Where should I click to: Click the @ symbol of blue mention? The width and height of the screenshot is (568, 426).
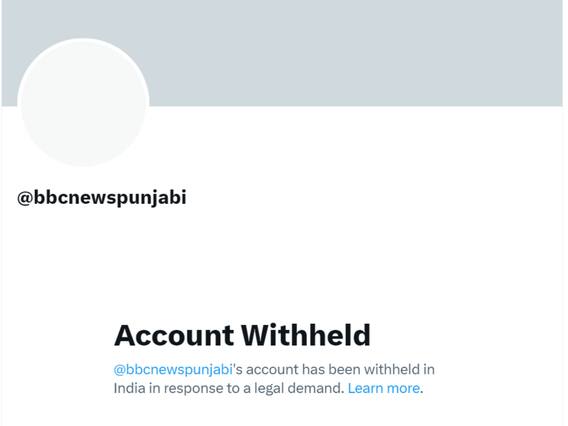[119, 370]
